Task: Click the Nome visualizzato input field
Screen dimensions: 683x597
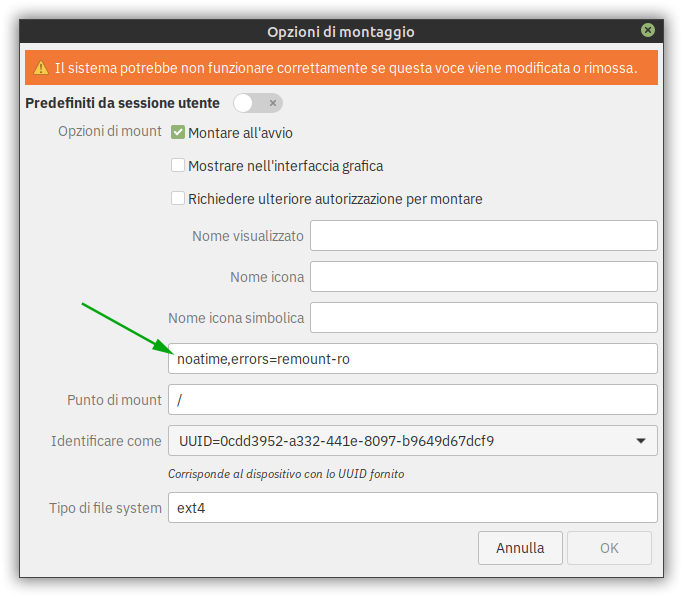Action: 484,236
